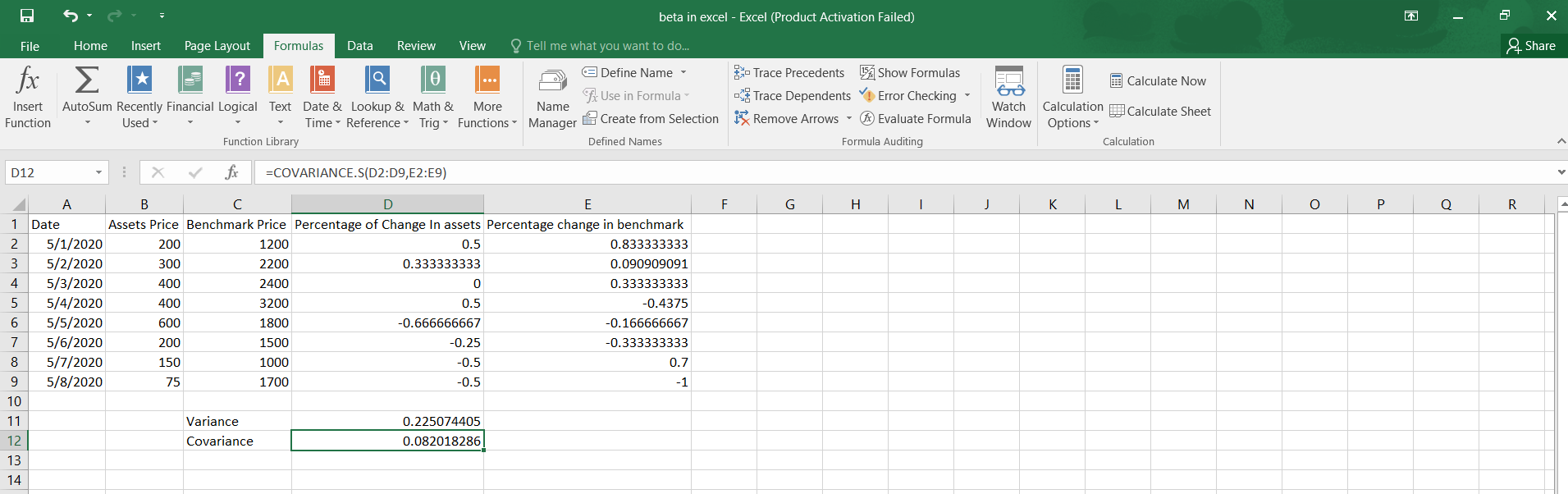This screenshot has height=494, width=1568.
Task: Open the Math & Trig functions icon
Action: click(x=433, y=80)
